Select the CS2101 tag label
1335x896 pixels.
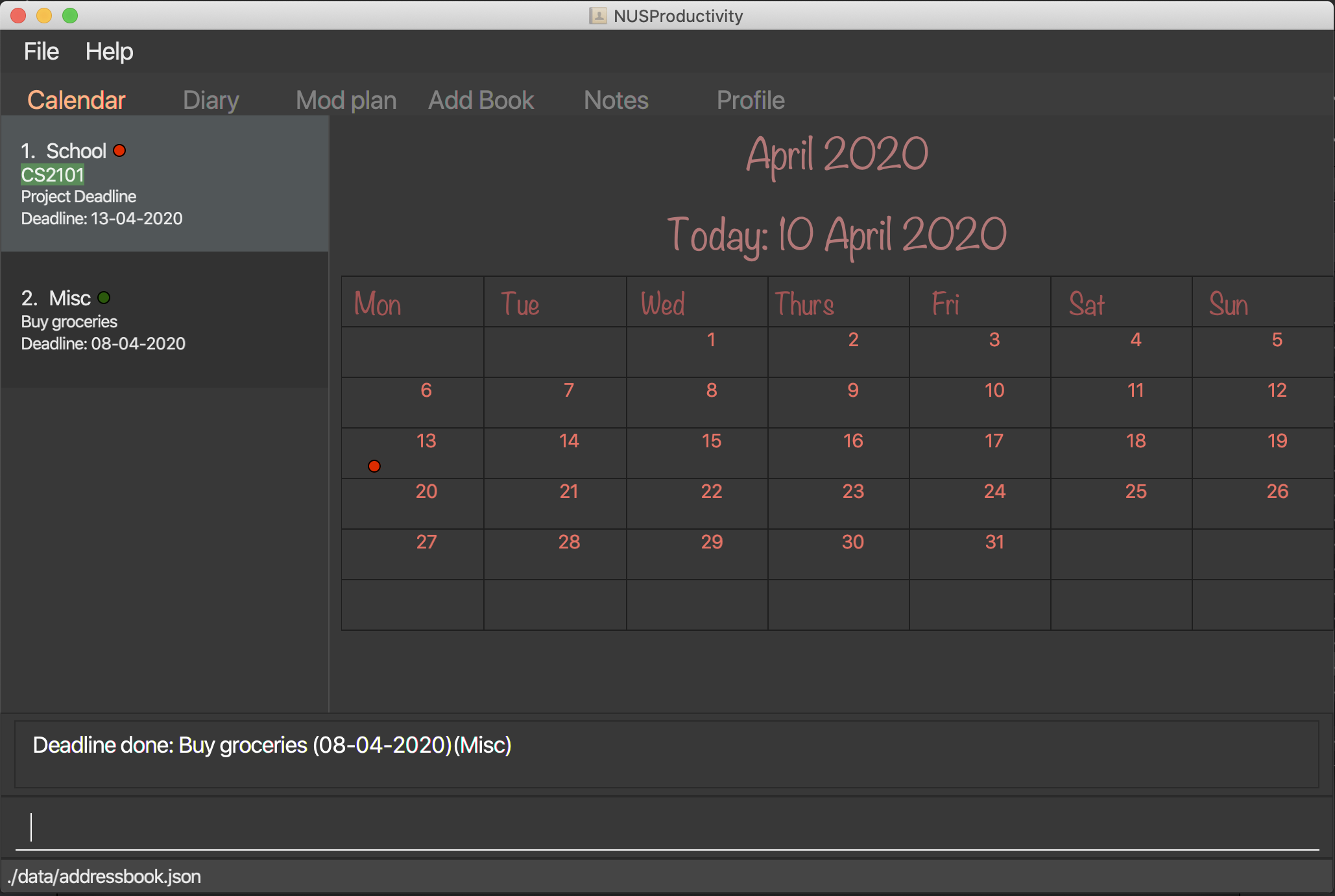coord(53,174)
